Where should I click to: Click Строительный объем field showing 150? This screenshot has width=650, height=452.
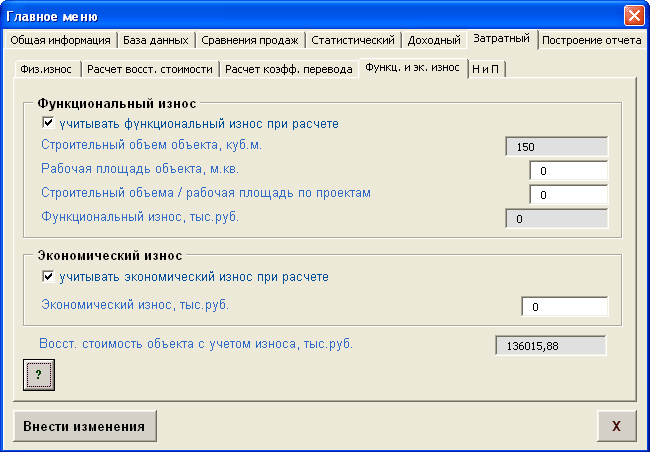coord(557,147)
